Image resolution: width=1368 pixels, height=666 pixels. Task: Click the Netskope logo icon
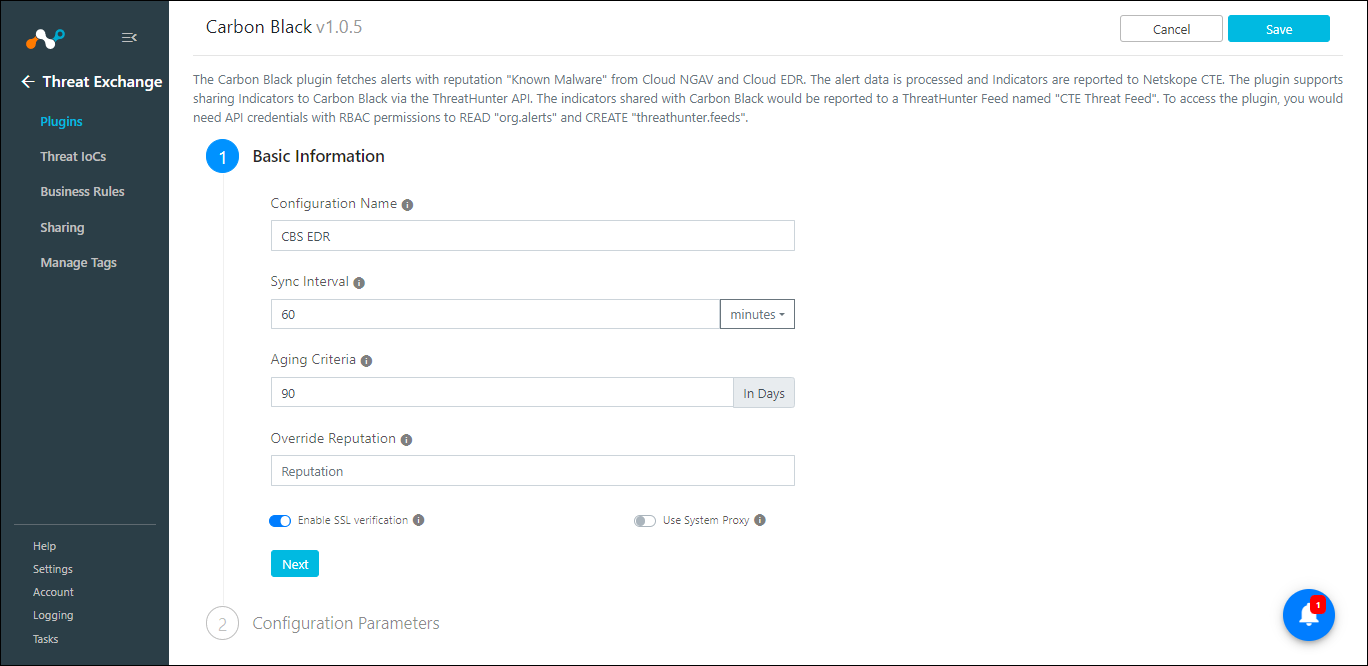(45, 38)
